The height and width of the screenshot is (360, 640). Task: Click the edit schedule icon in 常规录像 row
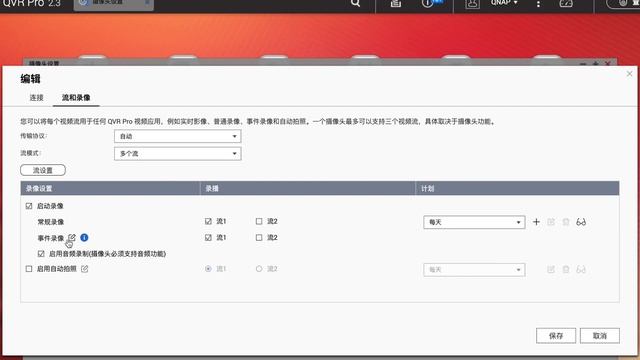click(x=551, y=222)
